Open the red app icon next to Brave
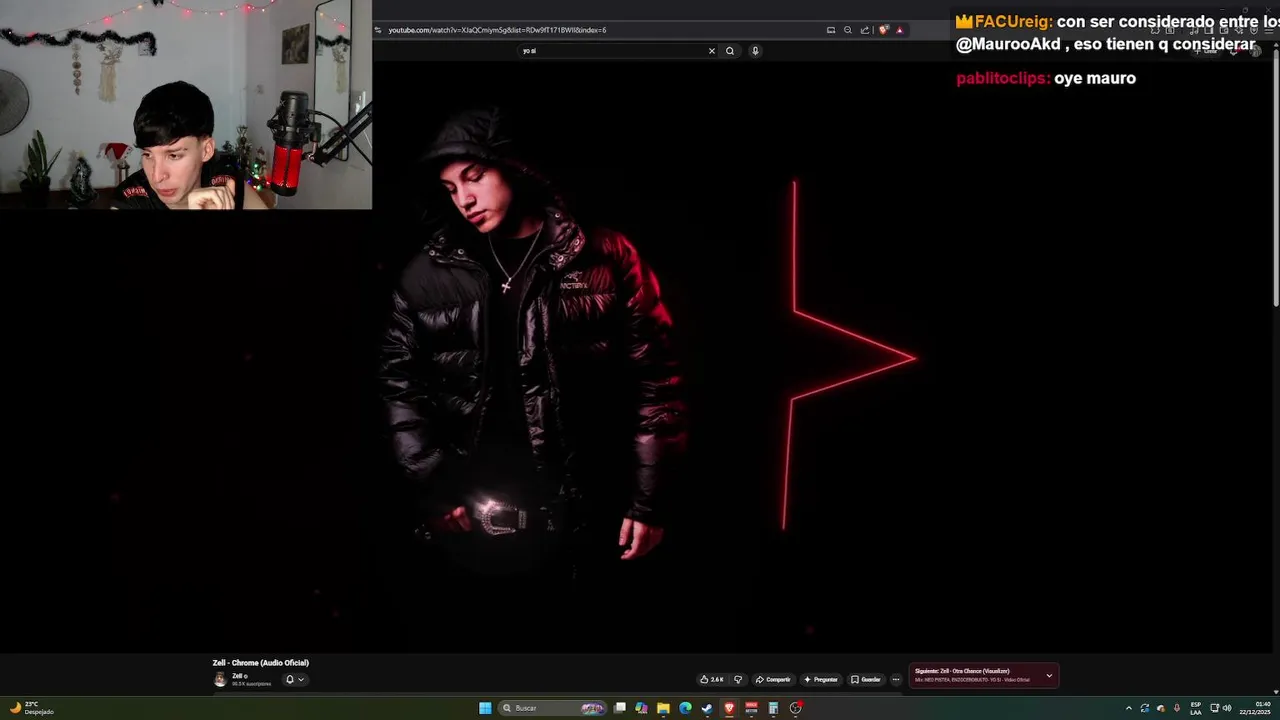 [751, 708]
